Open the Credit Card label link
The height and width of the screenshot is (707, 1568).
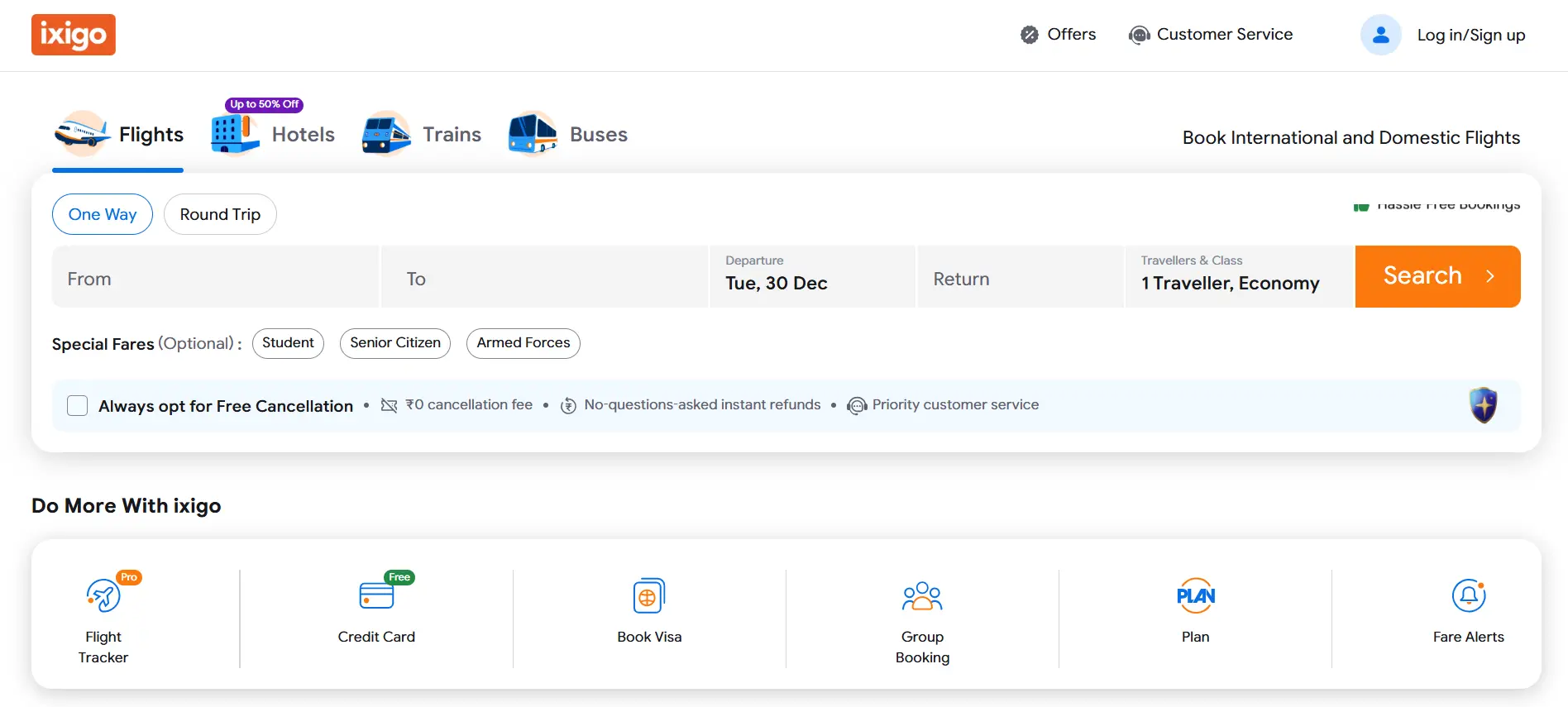(376, 637)
